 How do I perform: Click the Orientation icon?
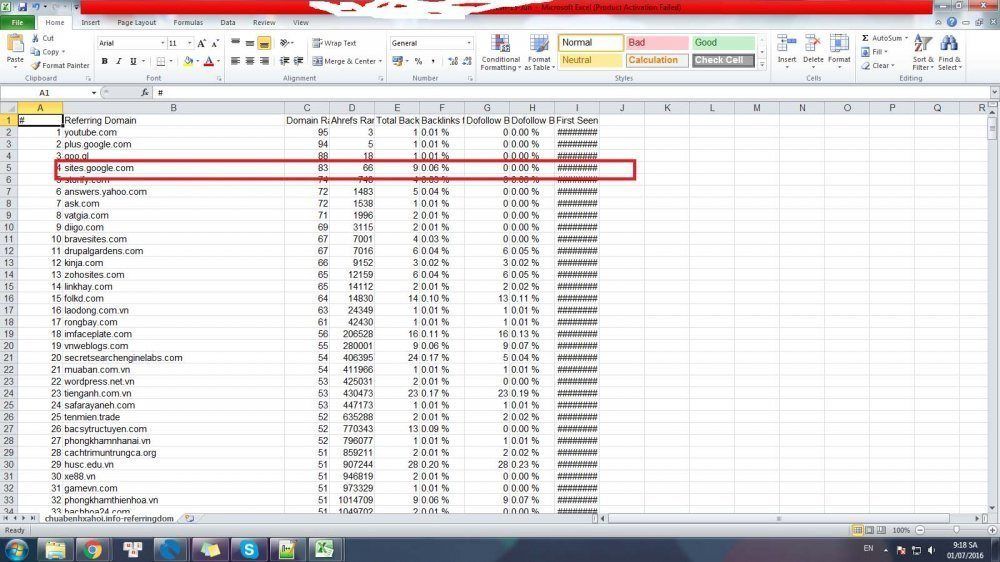(x=286, y=43)
